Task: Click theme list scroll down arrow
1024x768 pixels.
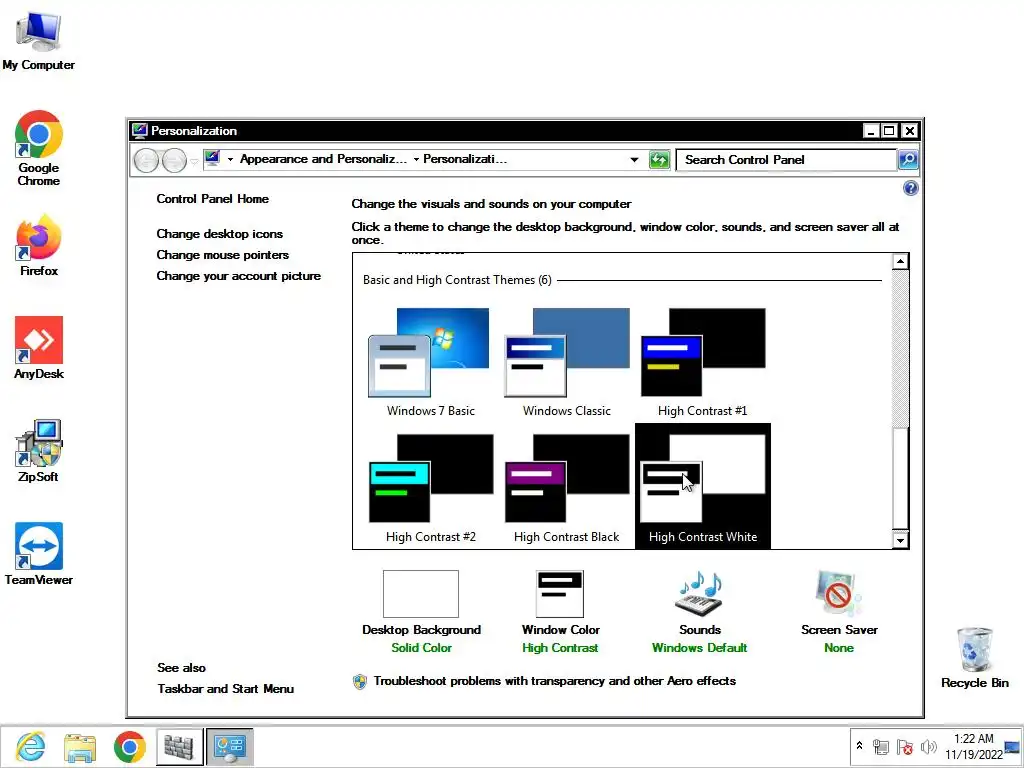Action: click(900, 540)
